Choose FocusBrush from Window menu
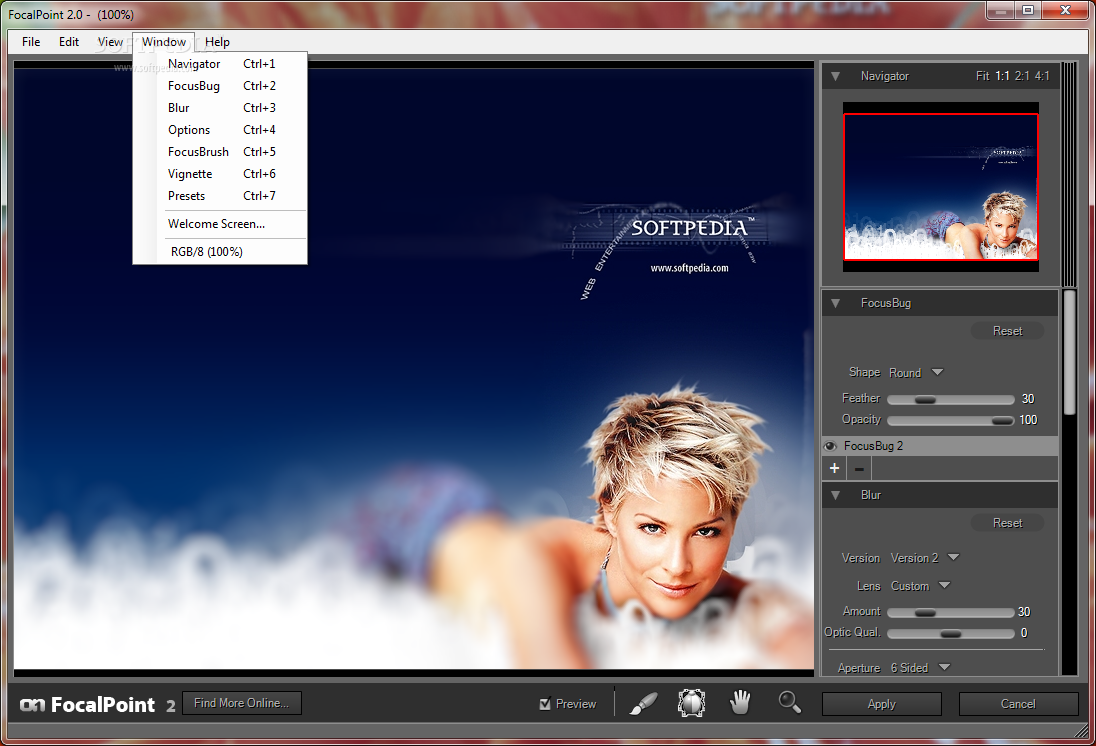This screenshot has width=1096, height=746. tap(220, 152)
